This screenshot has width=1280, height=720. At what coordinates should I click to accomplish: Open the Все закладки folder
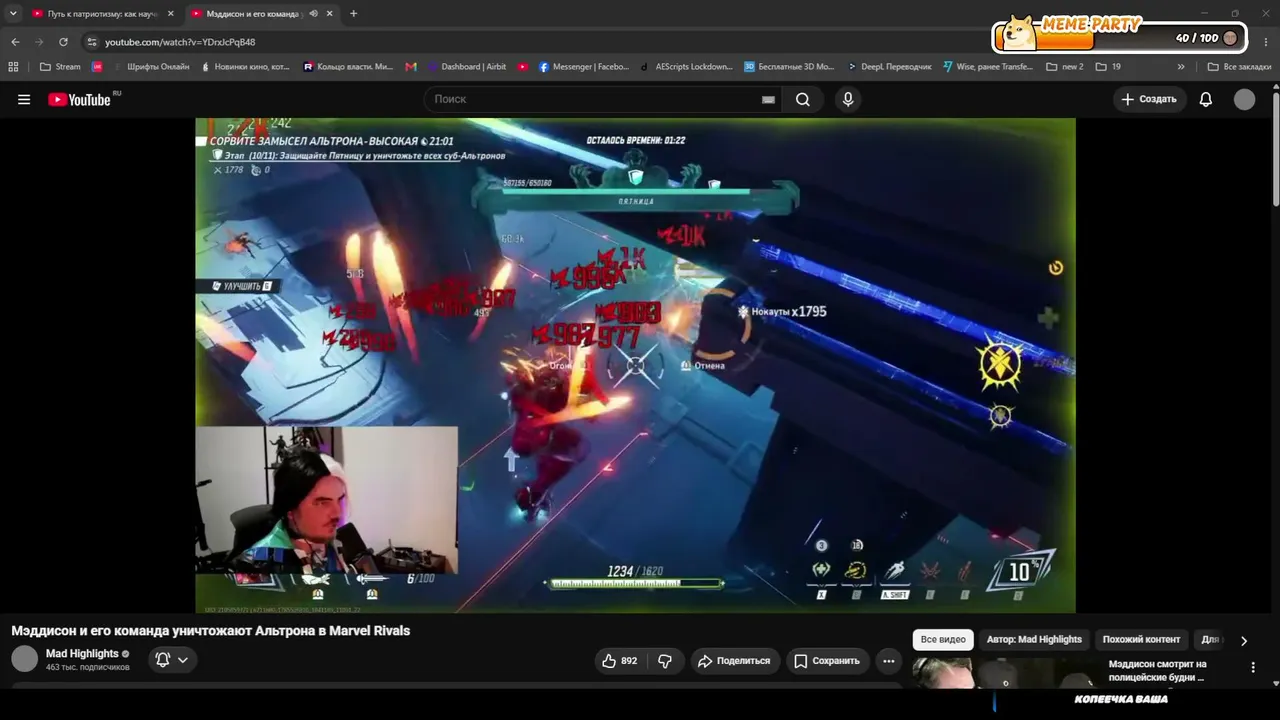click(x=1239, y=67)
